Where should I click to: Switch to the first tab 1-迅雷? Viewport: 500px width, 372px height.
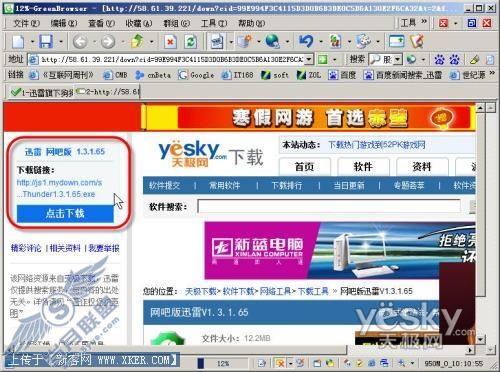pos(41,92)
